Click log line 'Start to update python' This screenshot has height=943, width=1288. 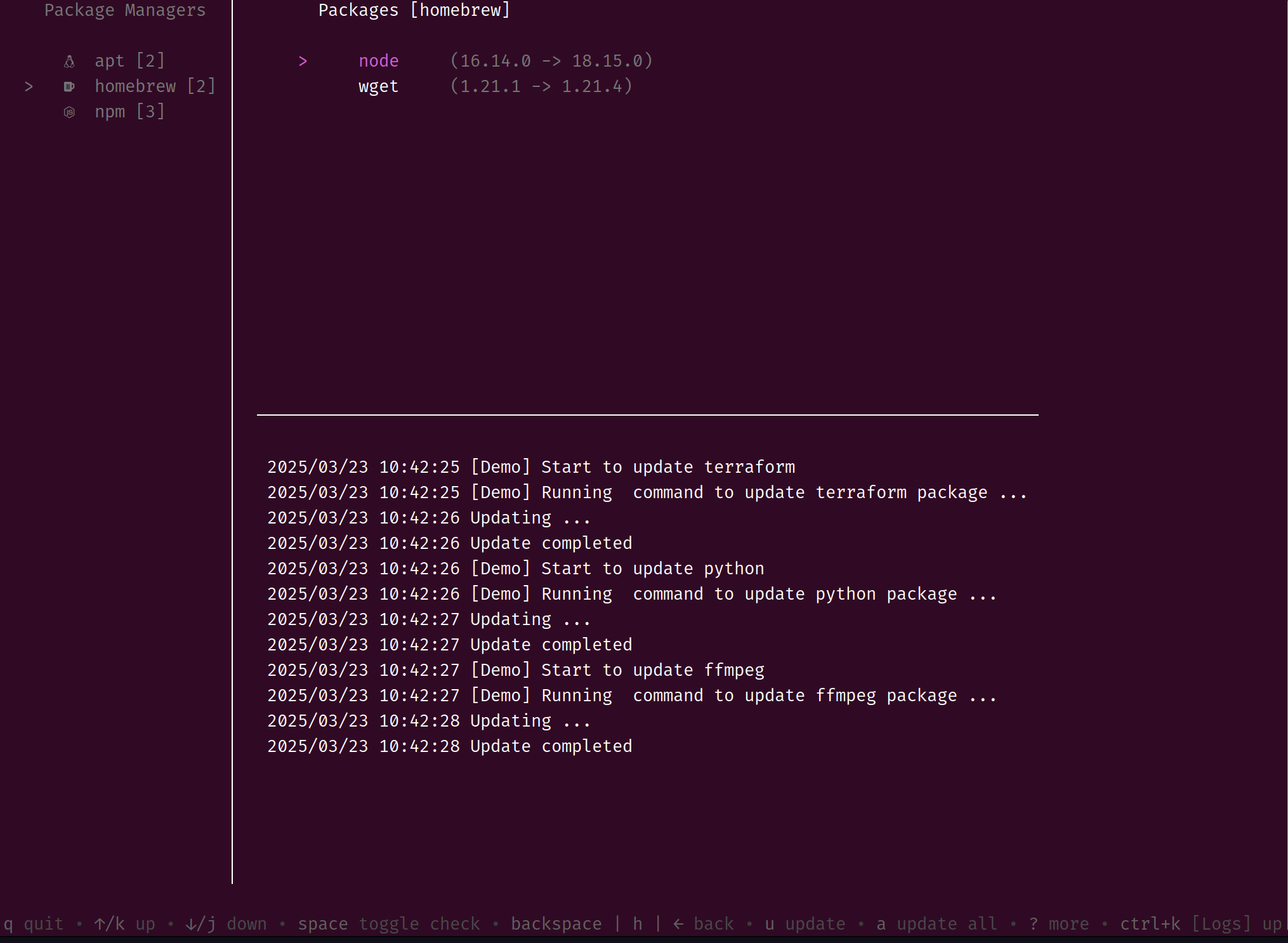click(x=516, y=569)
